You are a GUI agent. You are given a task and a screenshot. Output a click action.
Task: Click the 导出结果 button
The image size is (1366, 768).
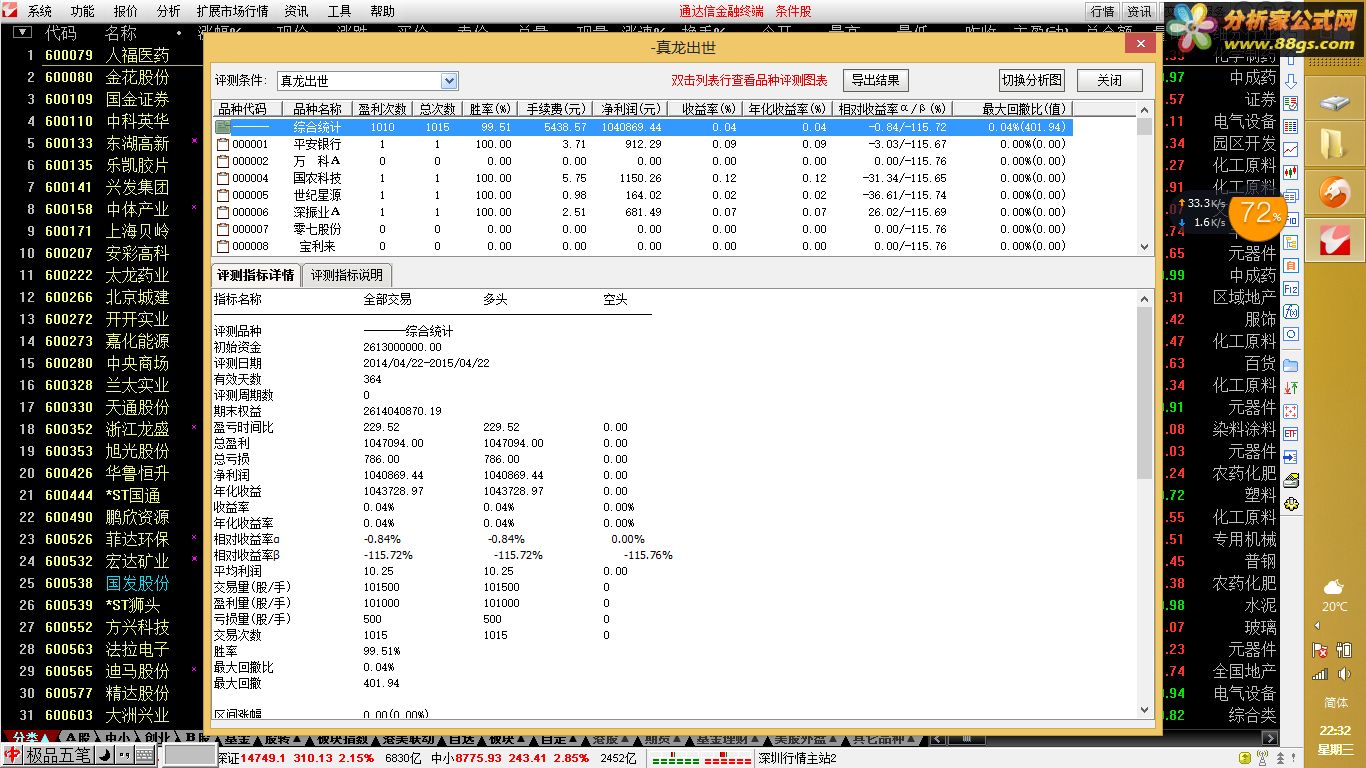pos(875,81)
